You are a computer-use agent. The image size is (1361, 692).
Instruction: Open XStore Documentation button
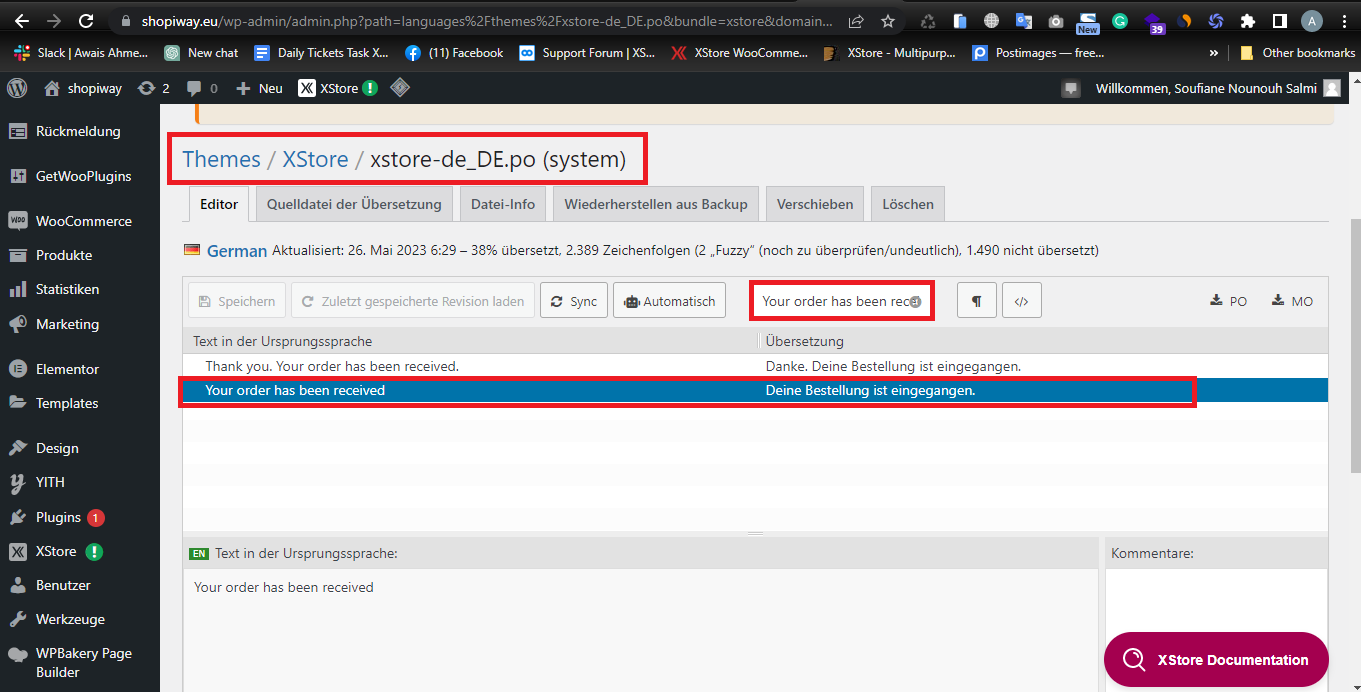(x=1216, y=660)
